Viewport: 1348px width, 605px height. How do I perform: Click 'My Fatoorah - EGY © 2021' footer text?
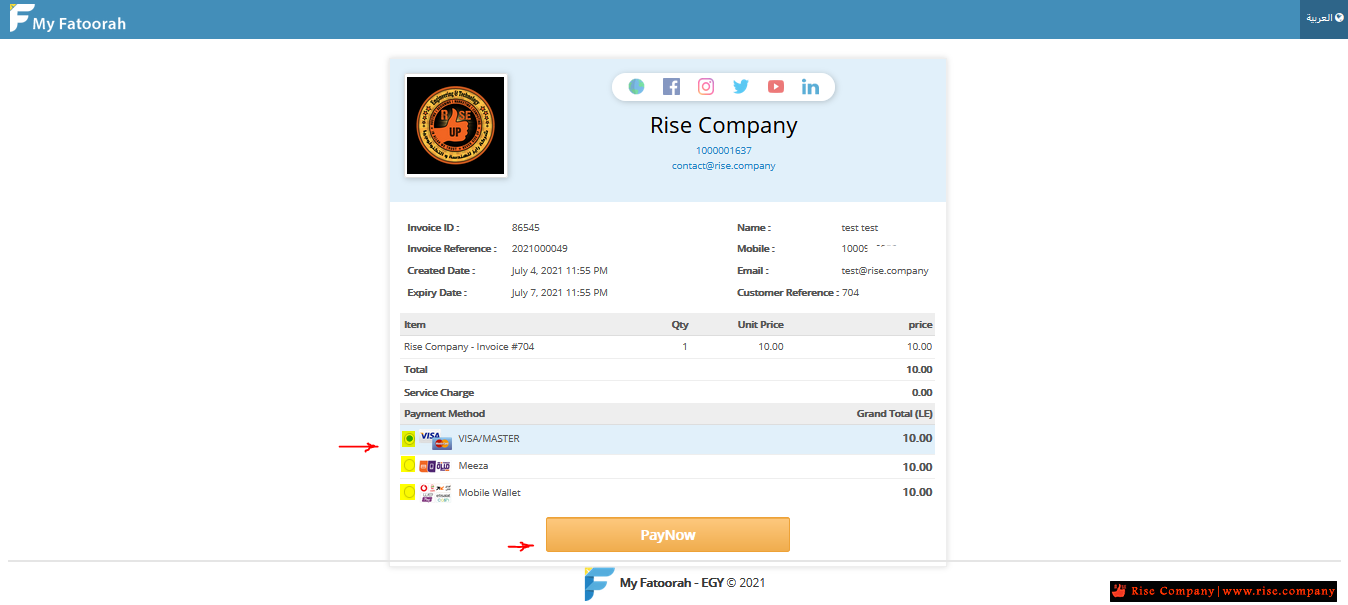[693, 583]
